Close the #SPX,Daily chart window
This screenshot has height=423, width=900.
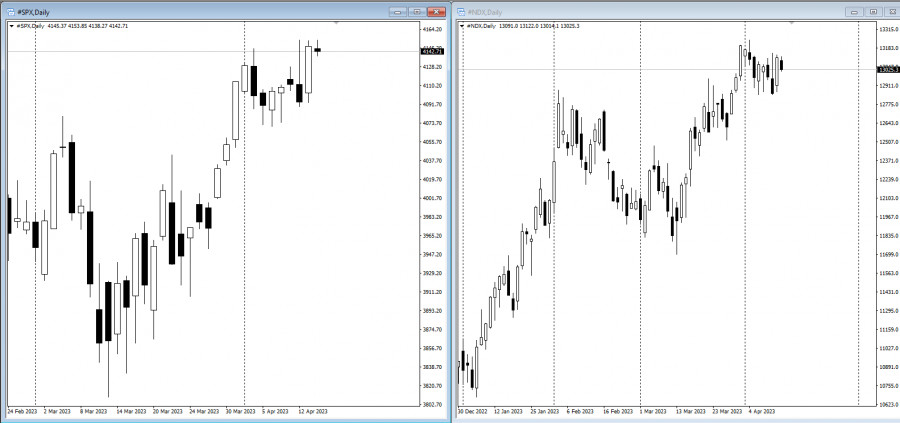pos(437,11)
